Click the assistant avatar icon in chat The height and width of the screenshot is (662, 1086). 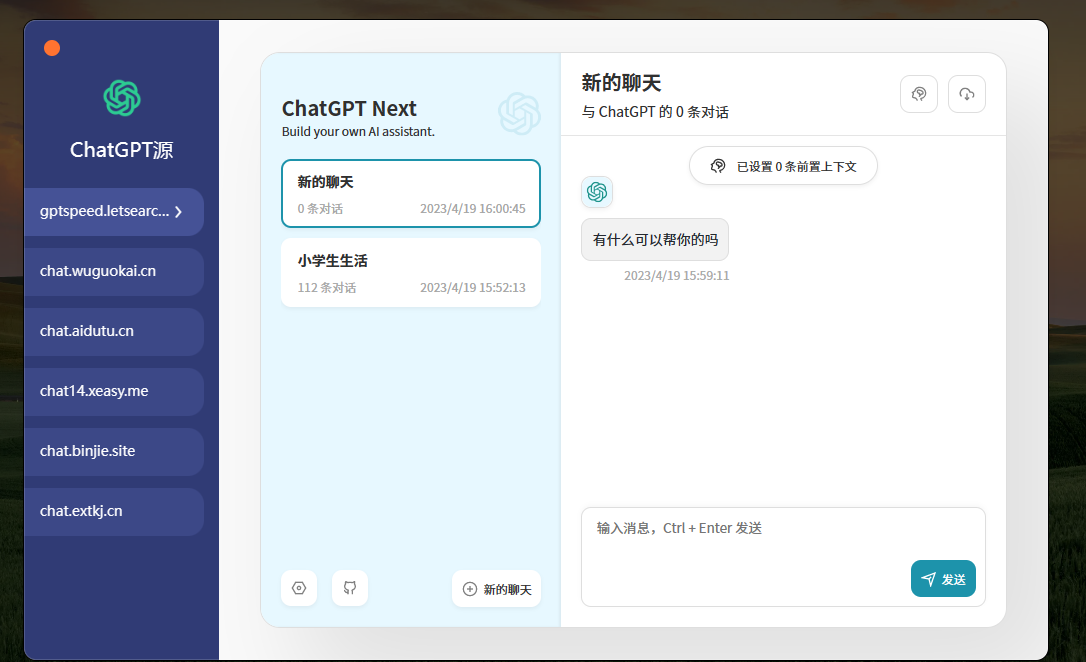coord(597,192)
